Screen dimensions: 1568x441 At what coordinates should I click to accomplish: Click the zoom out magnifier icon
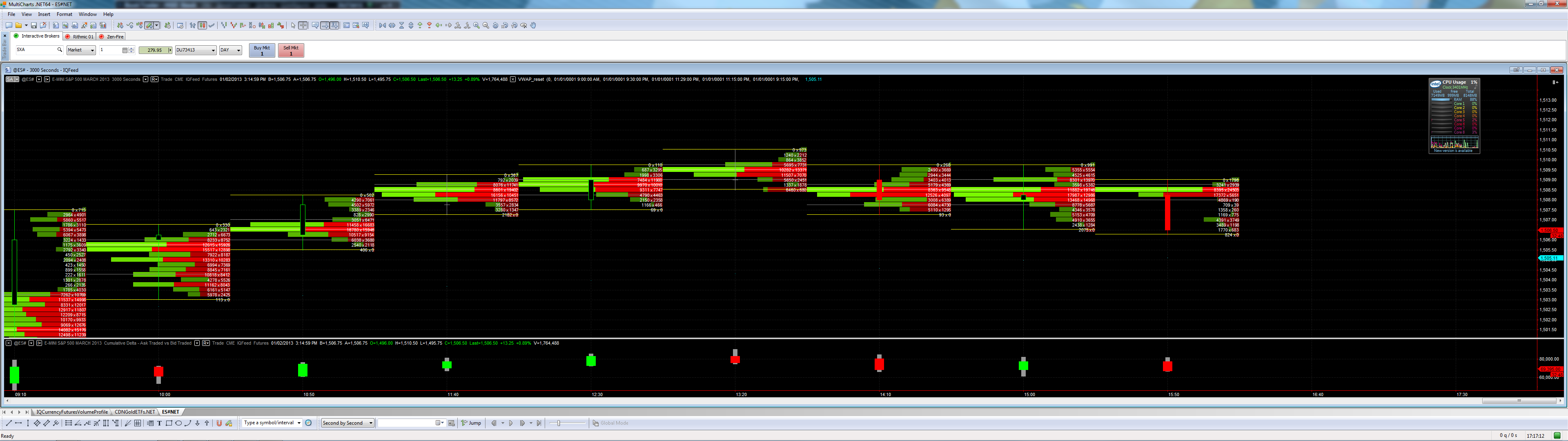coord(486,26)
